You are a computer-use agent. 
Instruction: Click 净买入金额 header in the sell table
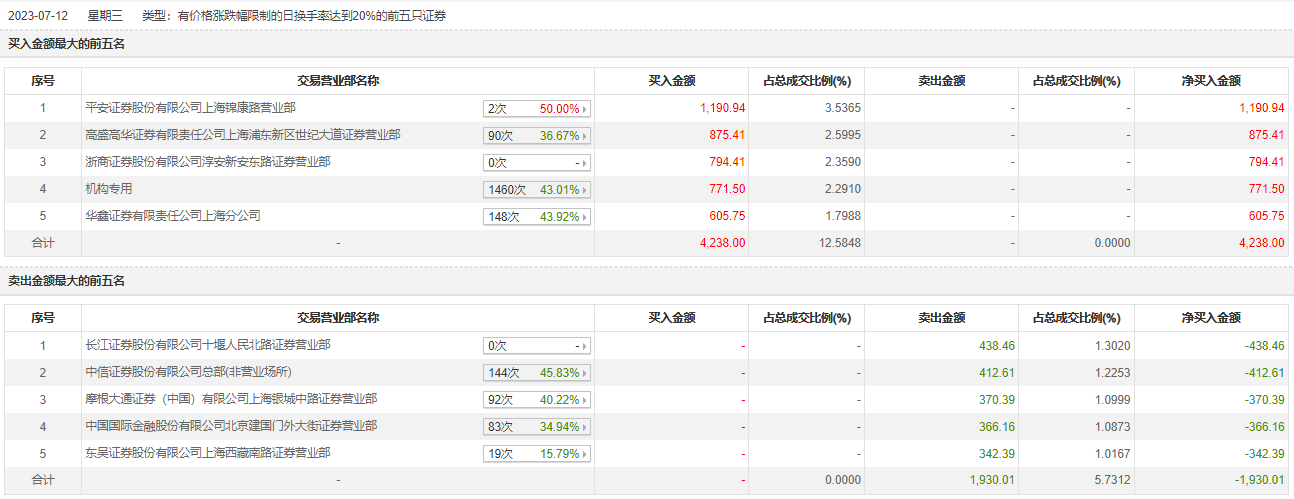pos(1211,318)
